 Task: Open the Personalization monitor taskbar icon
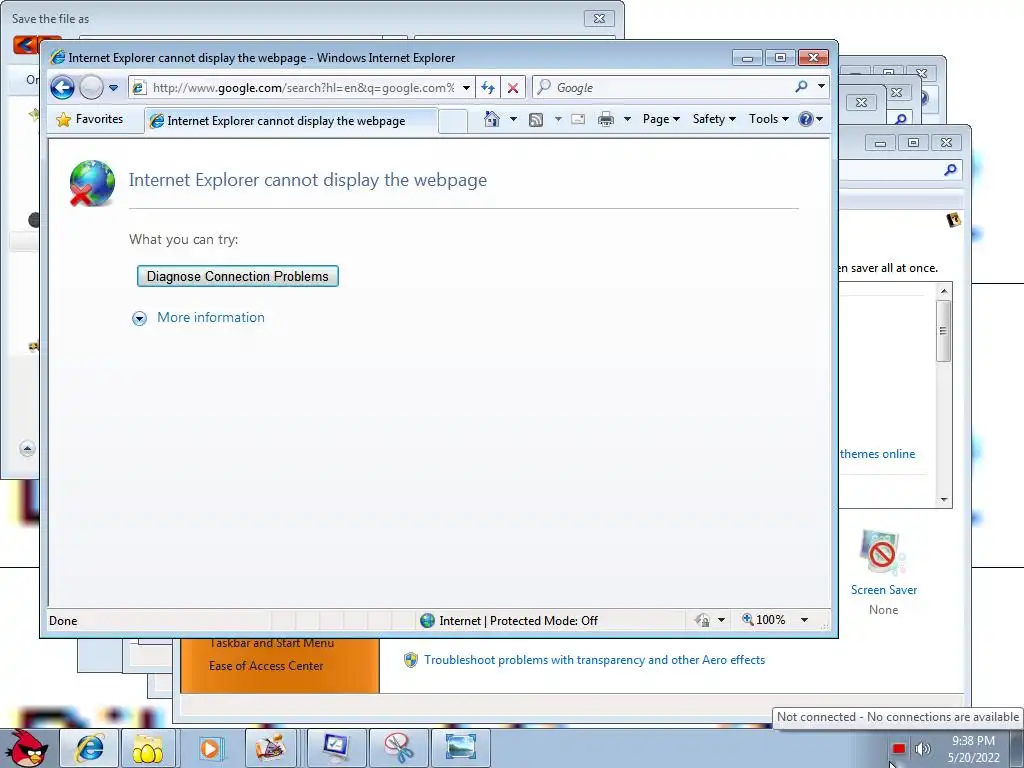(336, 748)
